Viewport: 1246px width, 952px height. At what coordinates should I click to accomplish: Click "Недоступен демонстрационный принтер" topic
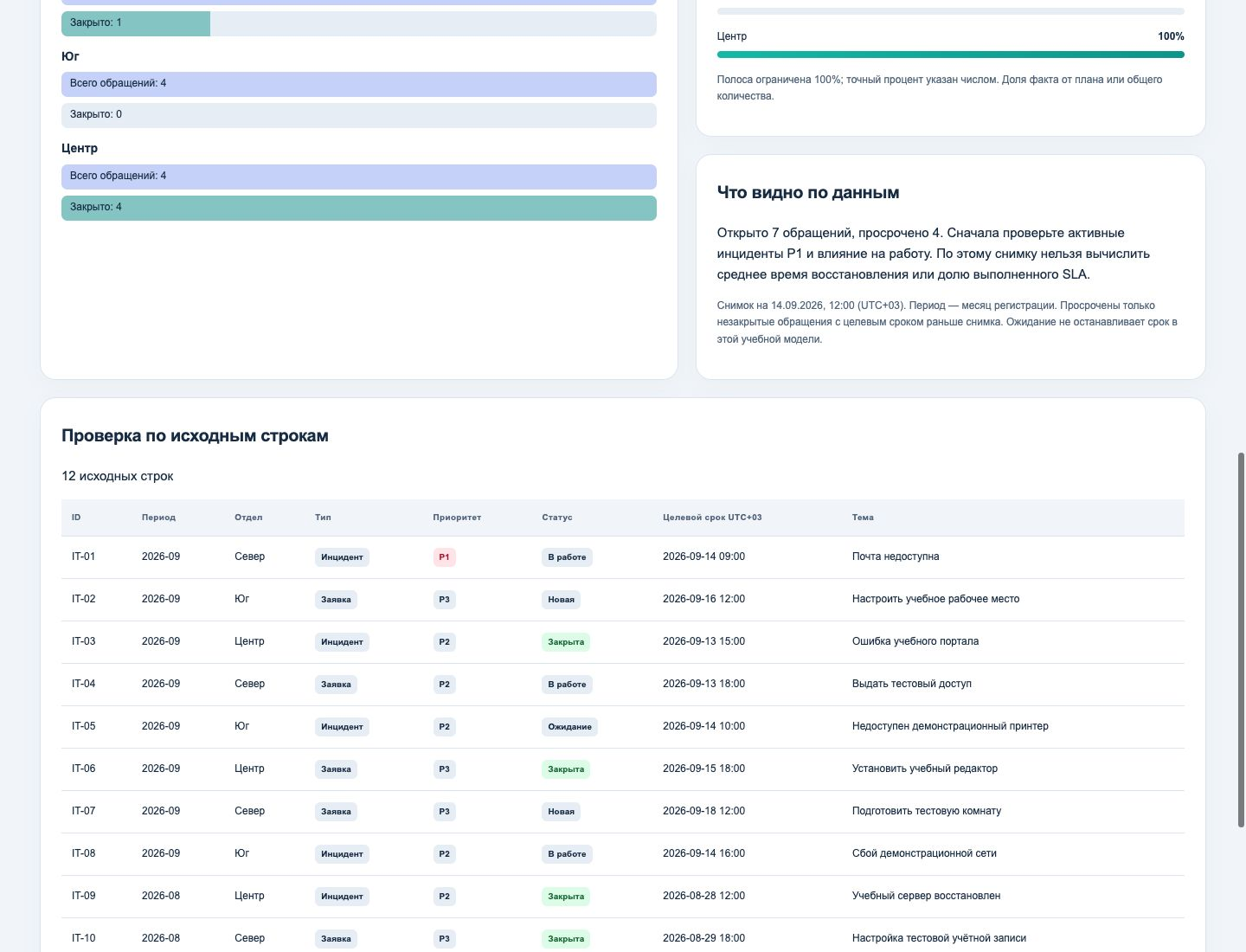[x=950, y=726]
